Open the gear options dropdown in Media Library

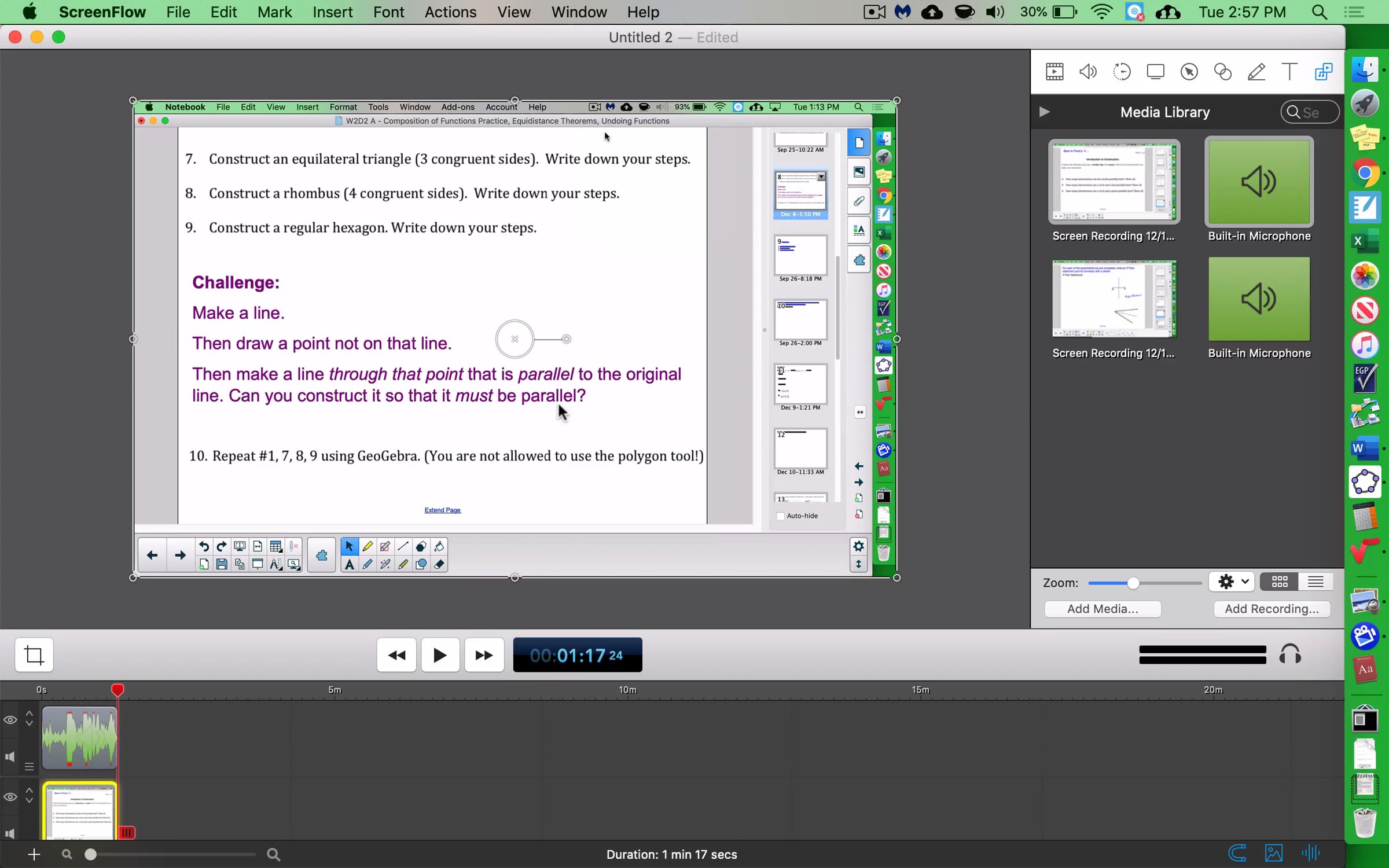click(x=1232, y=582)
